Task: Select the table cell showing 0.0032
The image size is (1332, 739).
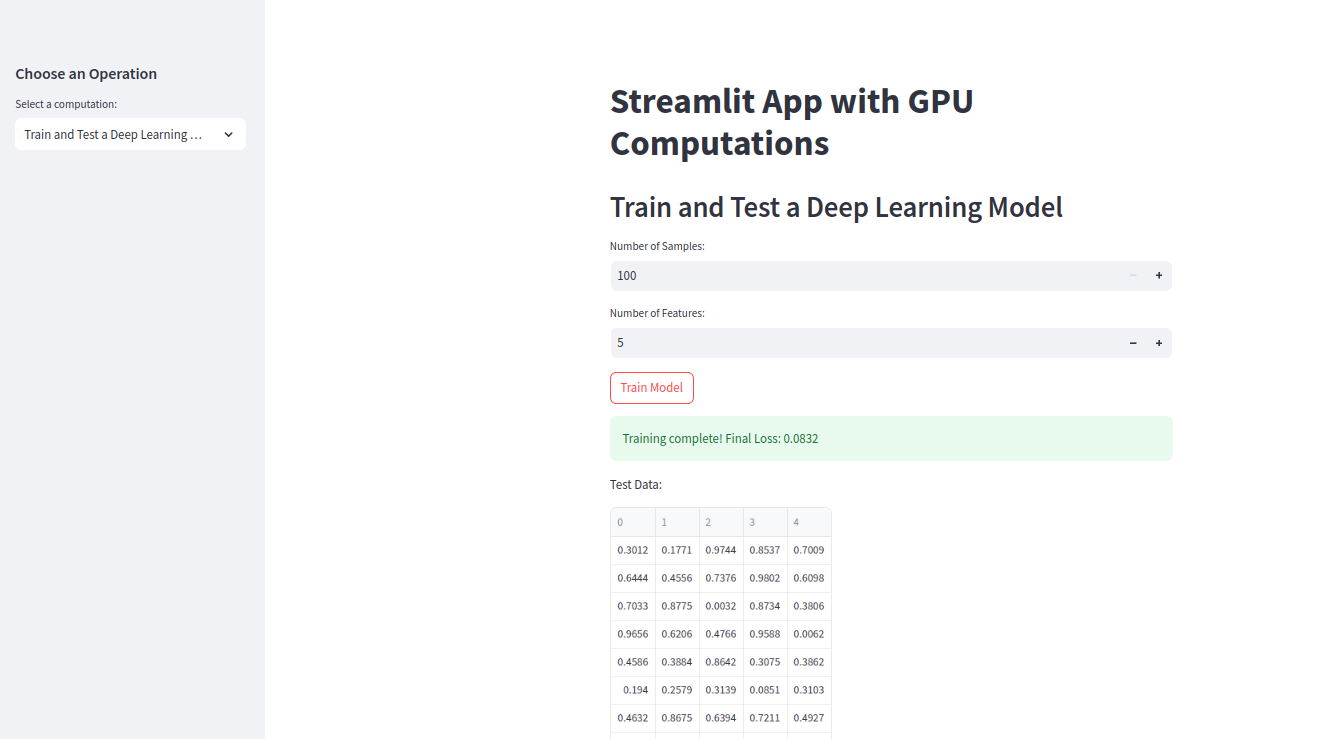Action: [x=721, y=606]
